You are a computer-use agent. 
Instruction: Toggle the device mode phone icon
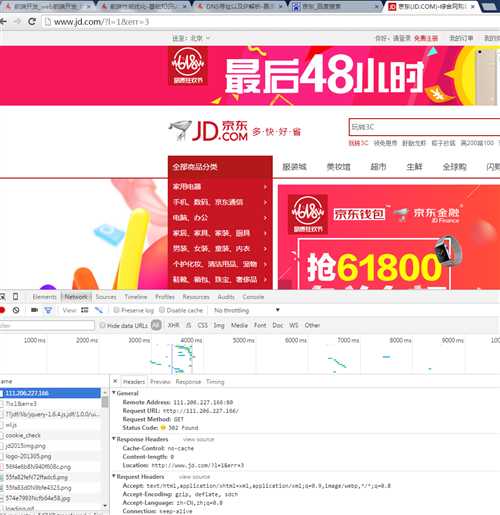click(x=15, y=297)
